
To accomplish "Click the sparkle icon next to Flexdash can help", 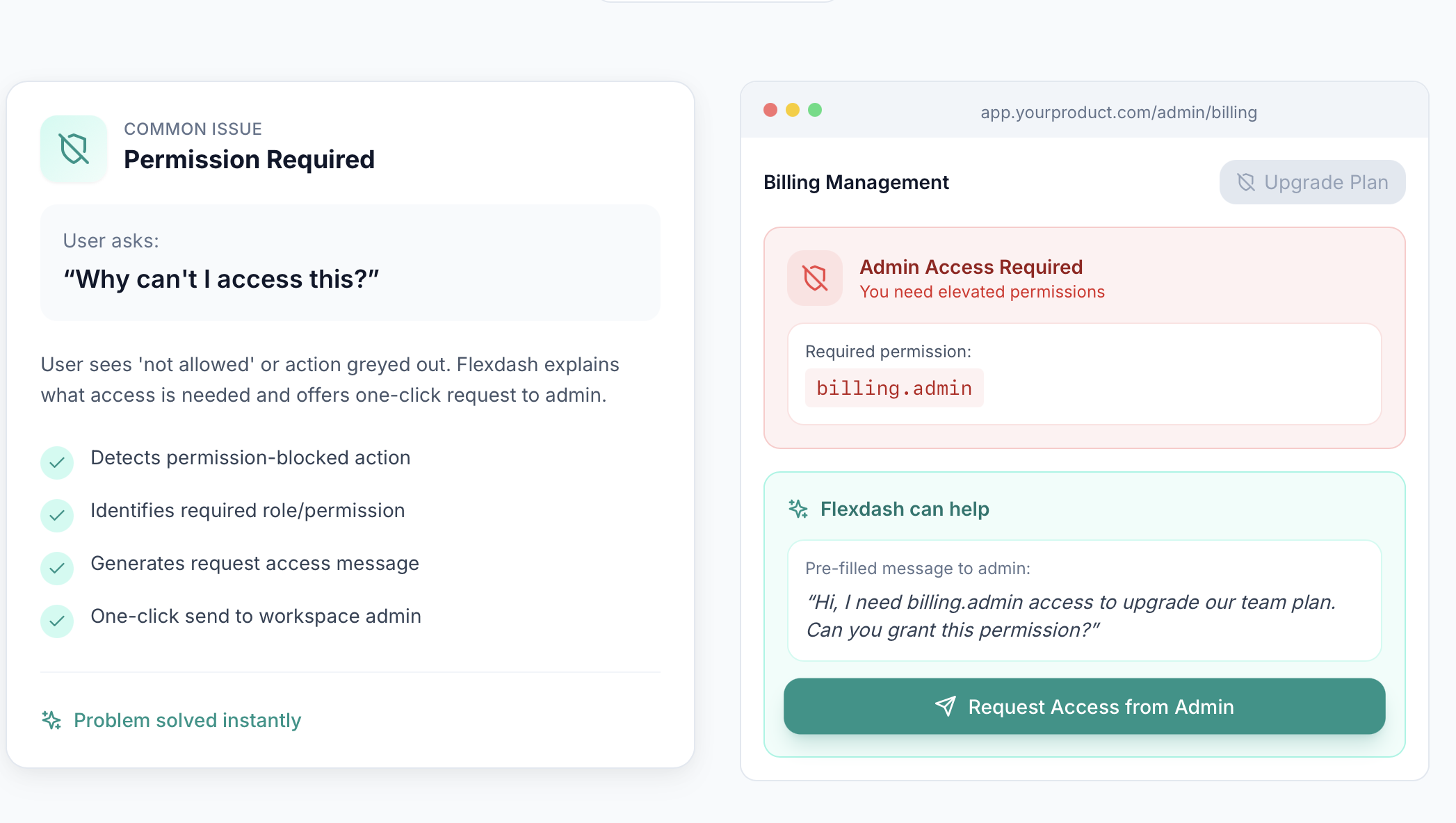I will 798,508.
